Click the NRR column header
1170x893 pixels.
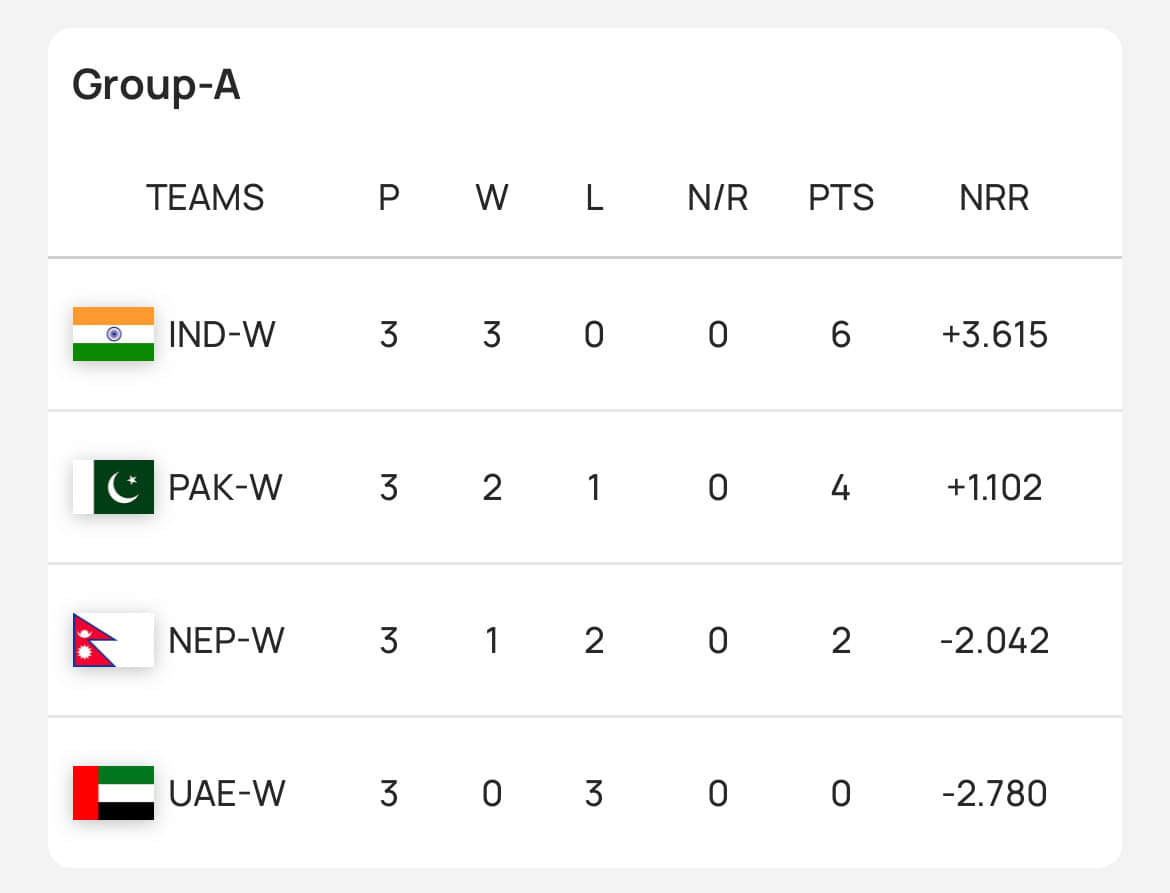[994, 198]
